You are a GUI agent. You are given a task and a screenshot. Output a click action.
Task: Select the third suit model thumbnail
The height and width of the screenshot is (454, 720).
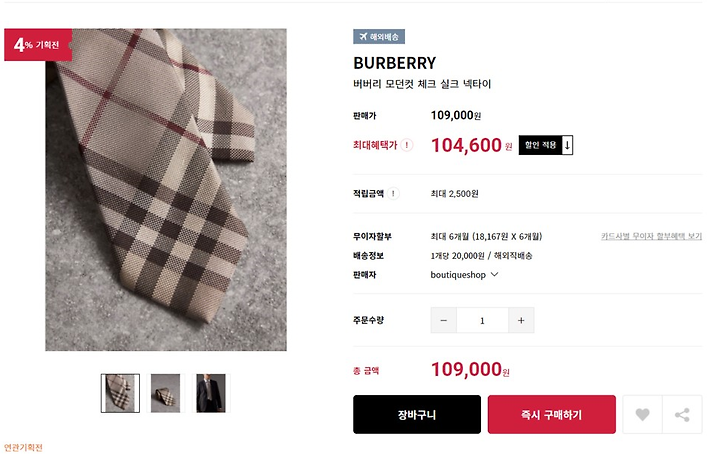coord(211,393)
